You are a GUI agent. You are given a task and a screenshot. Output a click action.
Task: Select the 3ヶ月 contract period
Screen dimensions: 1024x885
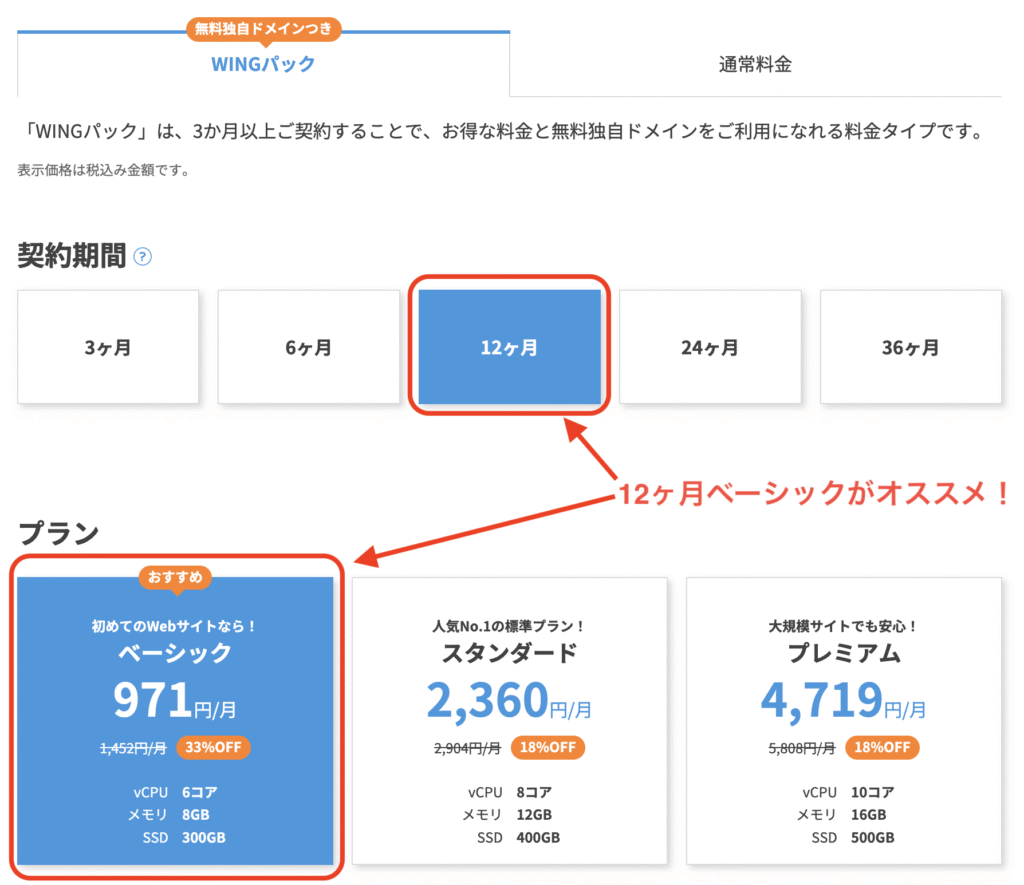point(108,347)
